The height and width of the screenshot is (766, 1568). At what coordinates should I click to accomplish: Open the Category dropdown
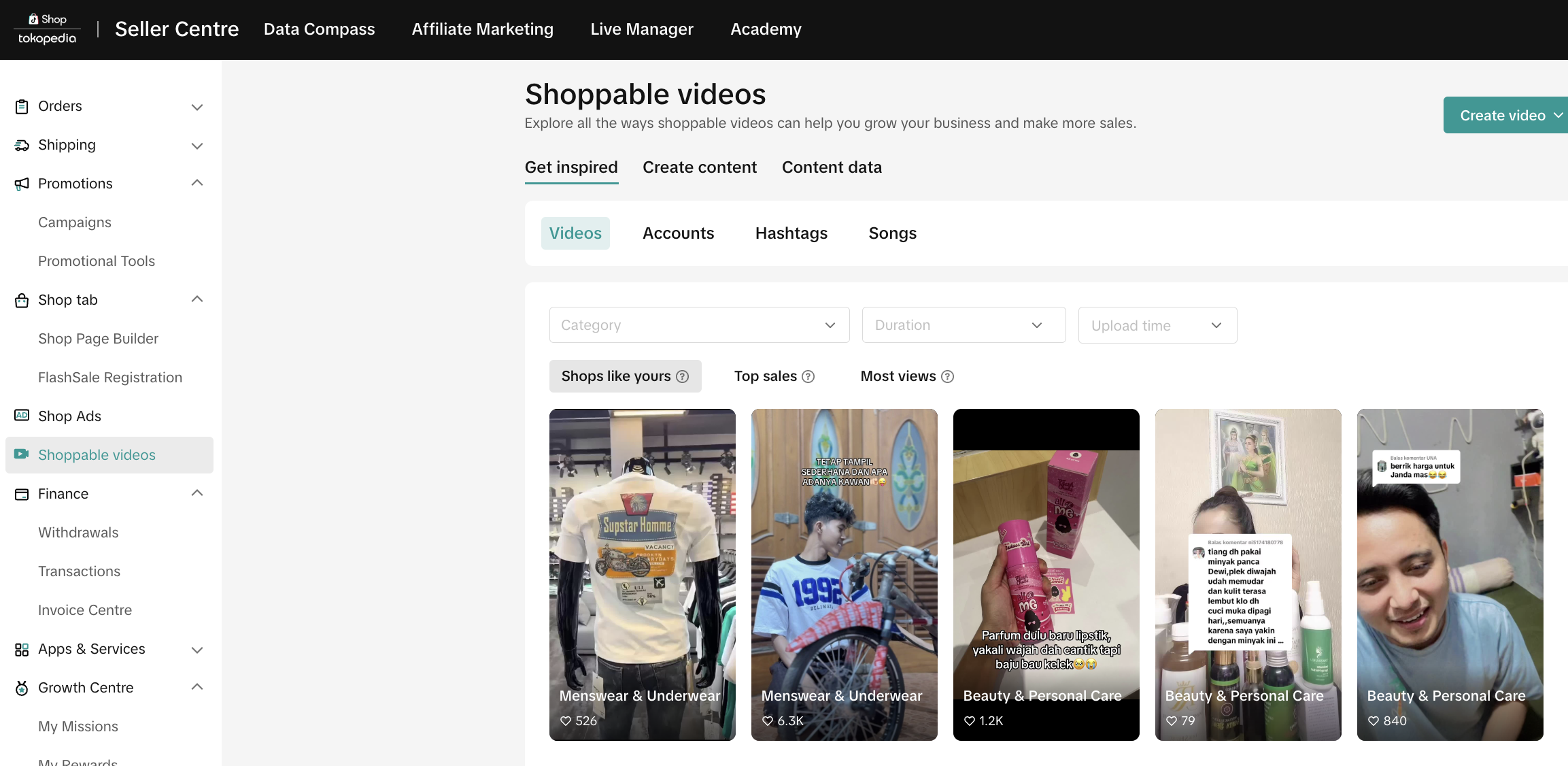tap(699, 325)
